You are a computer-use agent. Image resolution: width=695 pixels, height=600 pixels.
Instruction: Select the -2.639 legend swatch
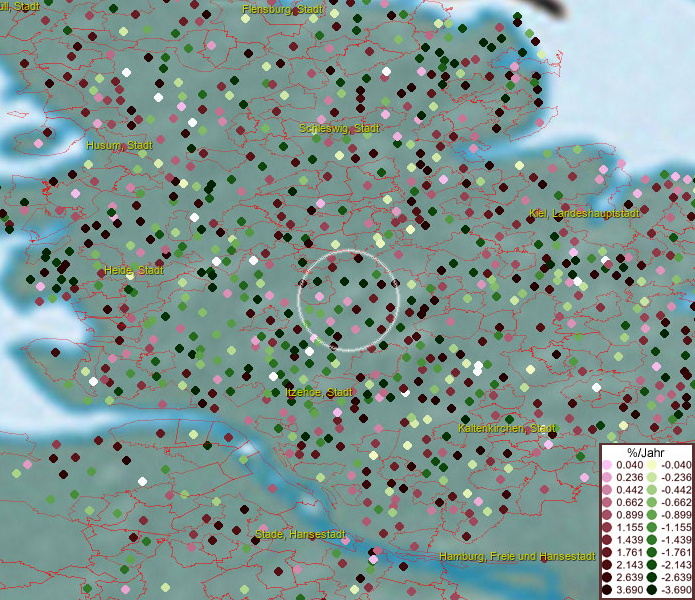tap(652, 577)
